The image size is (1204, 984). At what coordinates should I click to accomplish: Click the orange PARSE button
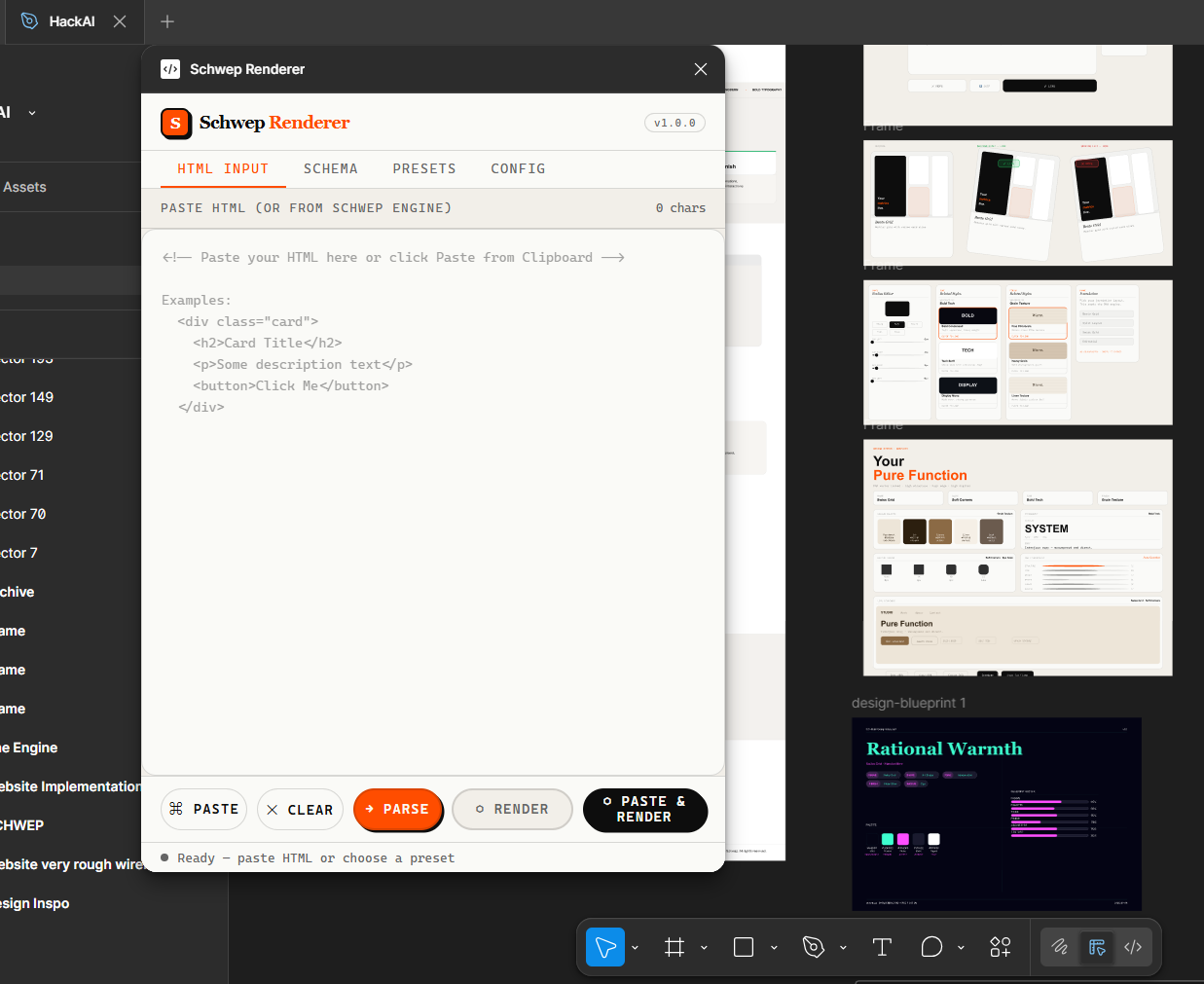(x=398, y=809)
